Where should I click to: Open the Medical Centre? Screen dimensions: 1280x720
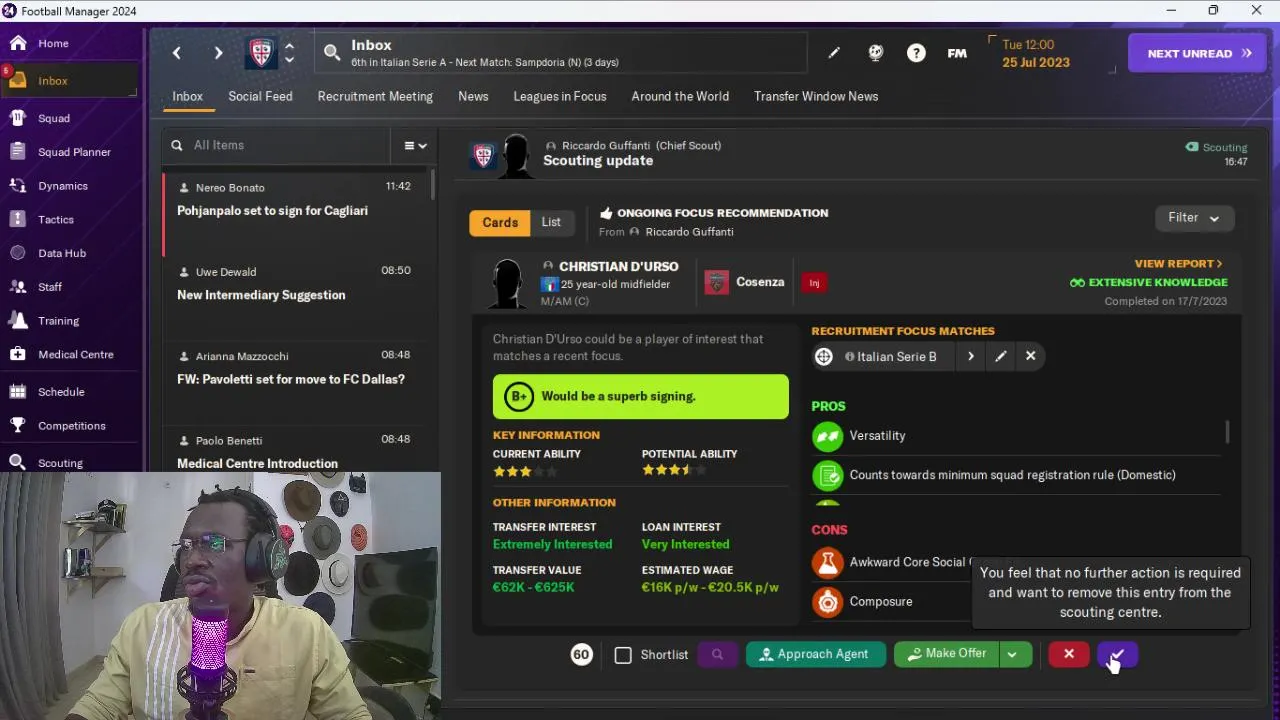click(76, 355)
